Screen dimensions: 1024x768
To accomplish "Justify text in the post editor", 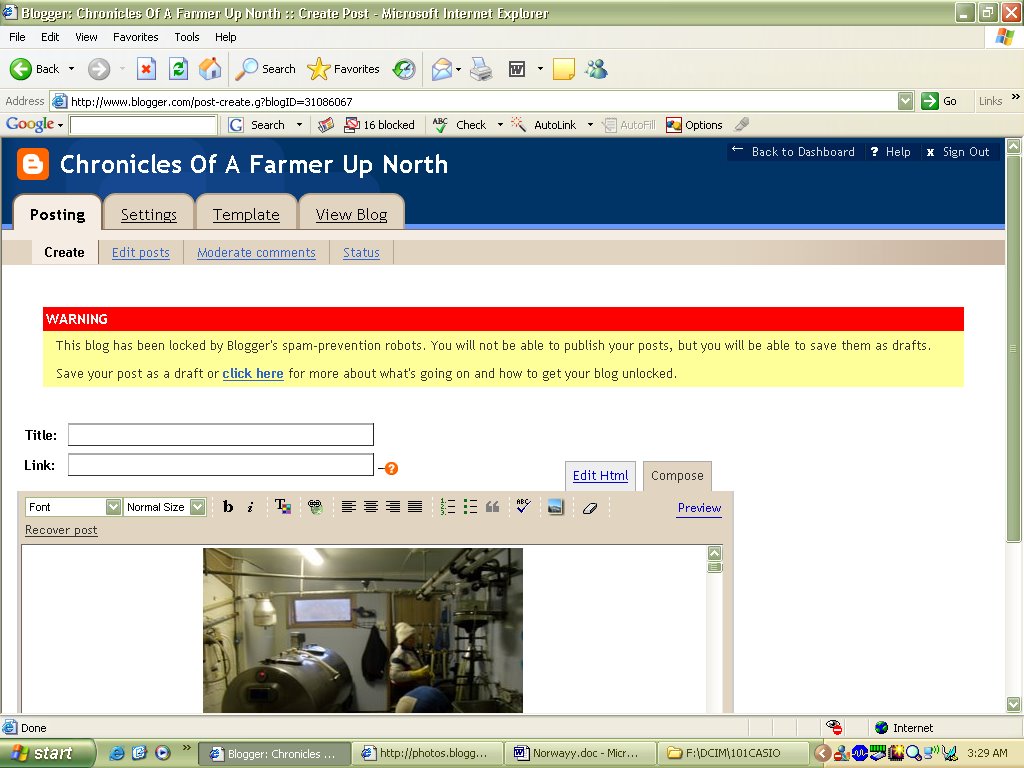I will tap(415, 507).
